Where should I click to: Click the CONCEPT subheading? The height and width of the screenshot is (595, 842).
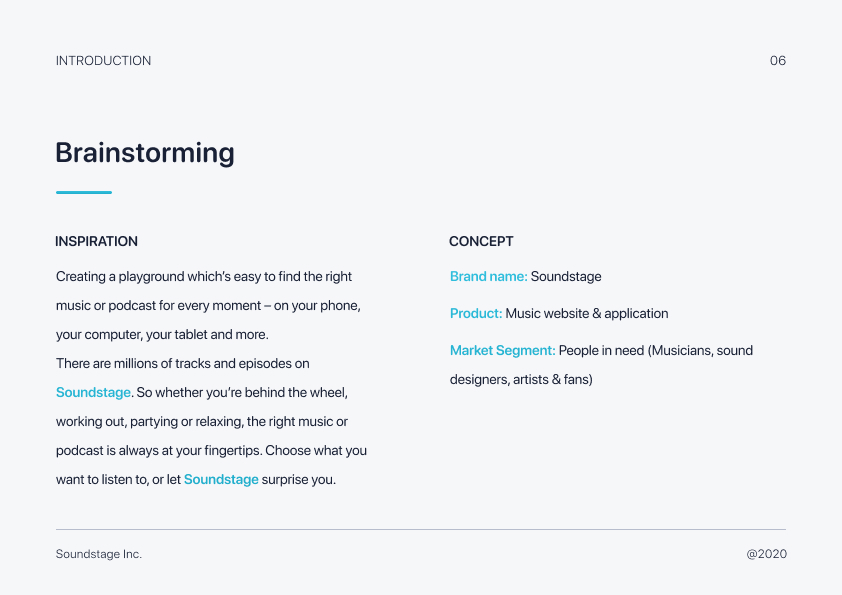pyautogui.click(x=481, y=242)
